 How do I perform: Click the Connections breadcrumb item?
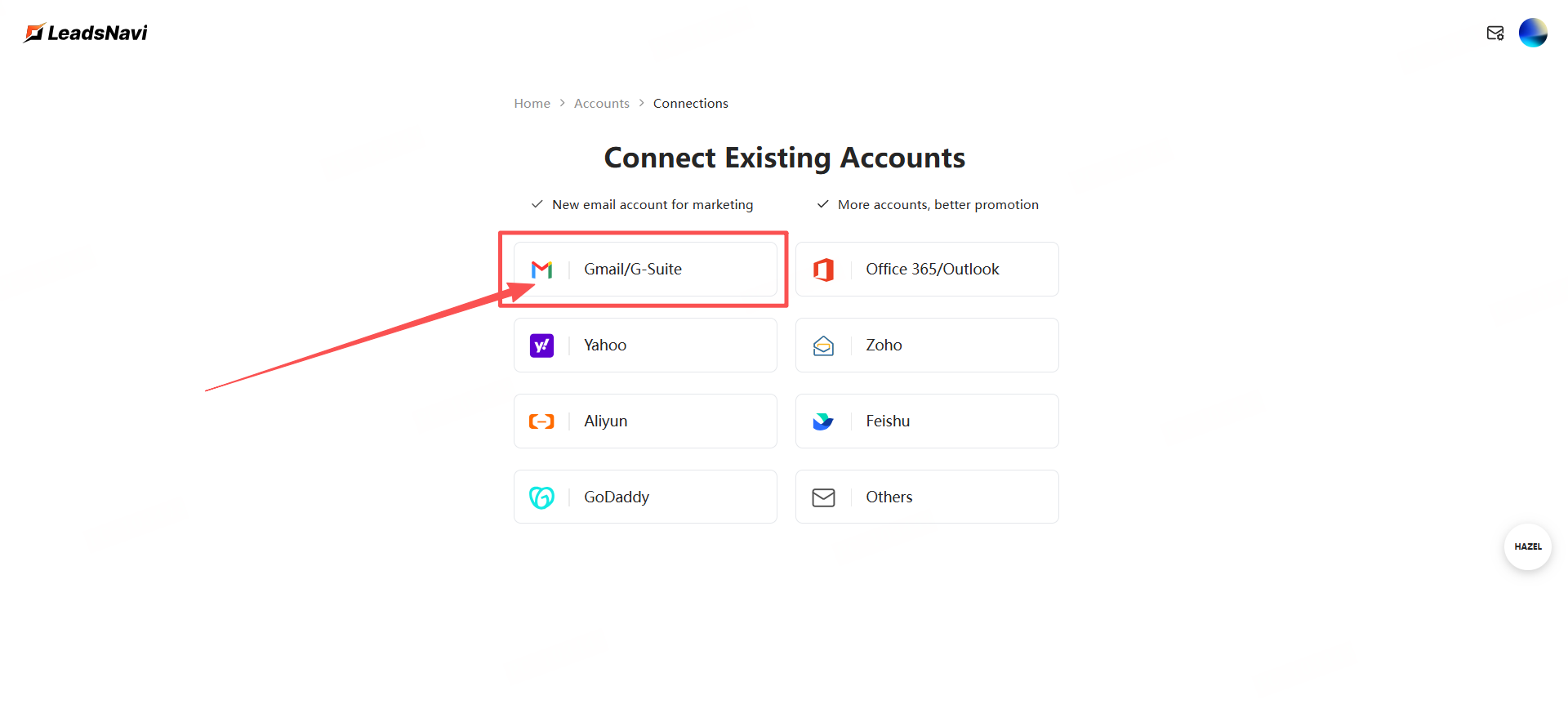pos(690,104)
